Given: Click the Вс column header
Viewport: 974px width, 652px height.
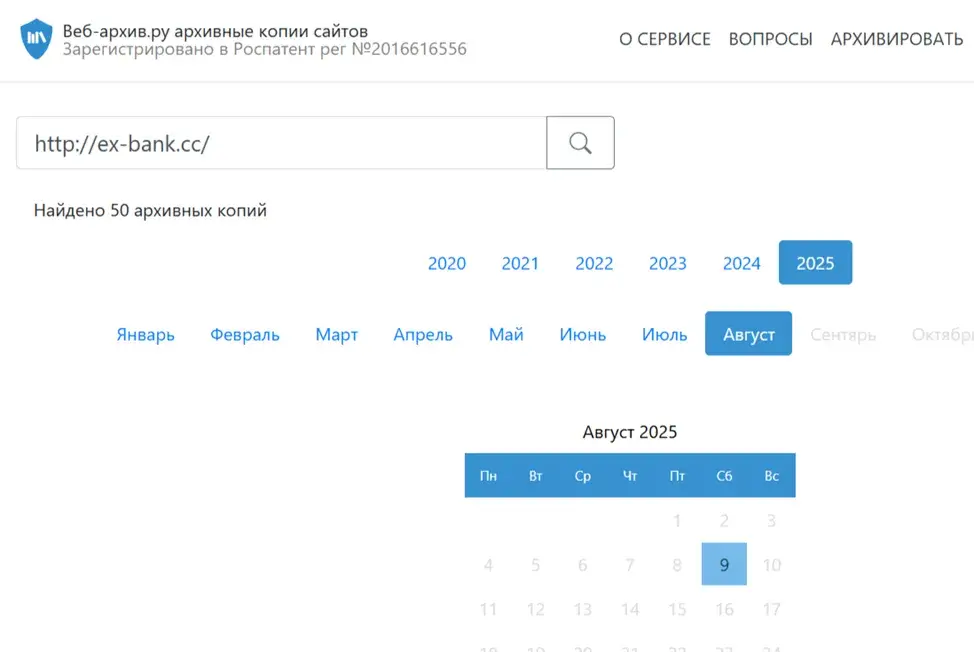Looking at the screenshot, I should coord(771,476).
